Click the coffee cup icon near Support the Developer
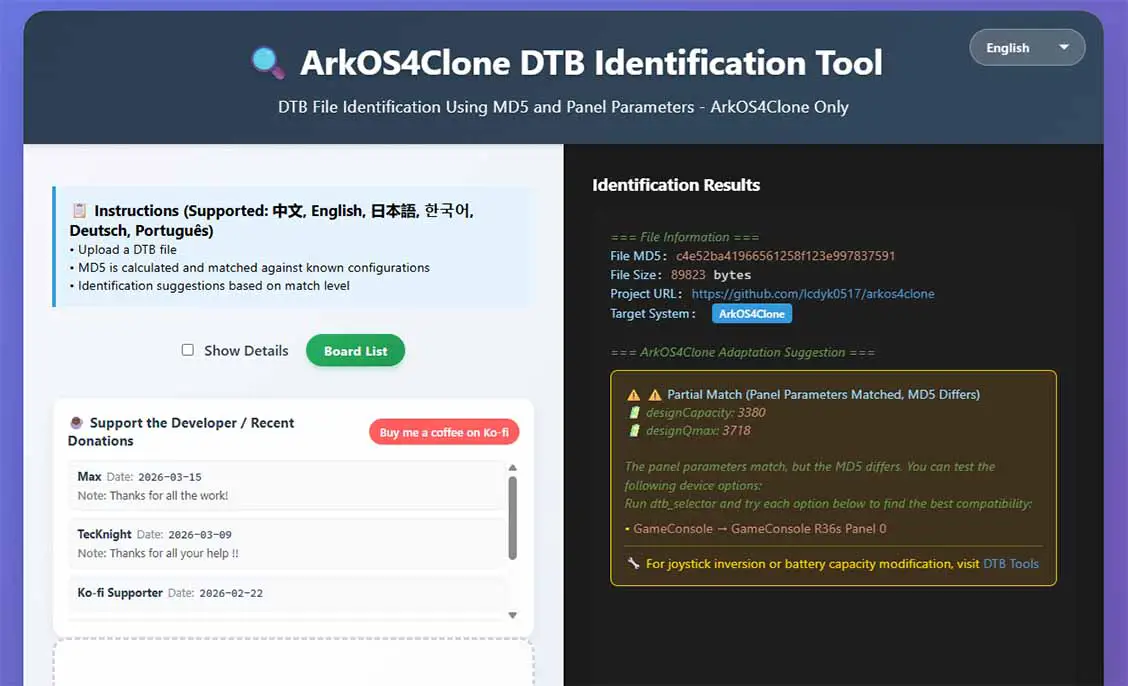 coord(76,422)
